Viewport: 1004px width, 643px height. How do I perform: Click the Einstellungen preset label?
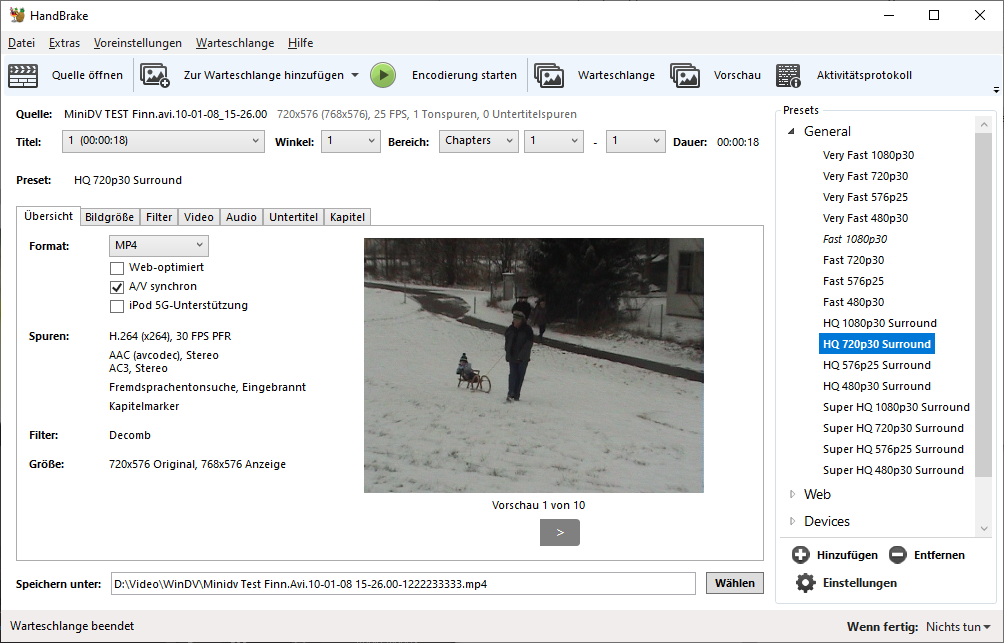(860, 583)
